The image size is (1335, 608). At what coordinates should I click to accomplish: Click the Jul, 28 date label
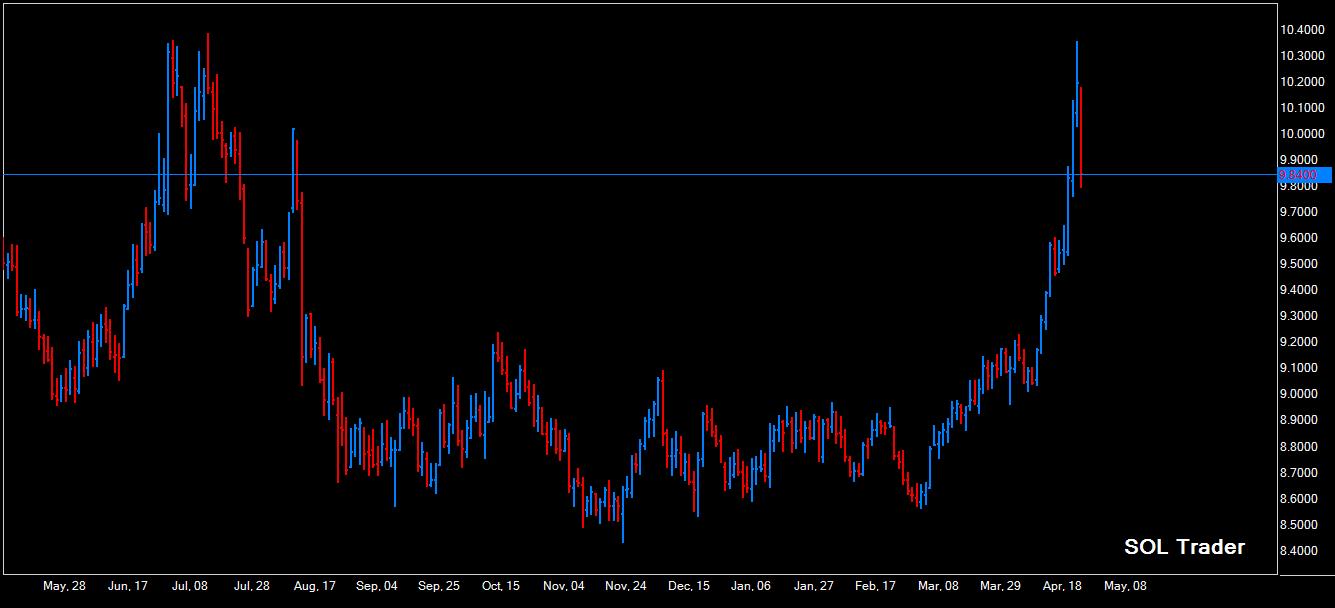pos(251,587)
